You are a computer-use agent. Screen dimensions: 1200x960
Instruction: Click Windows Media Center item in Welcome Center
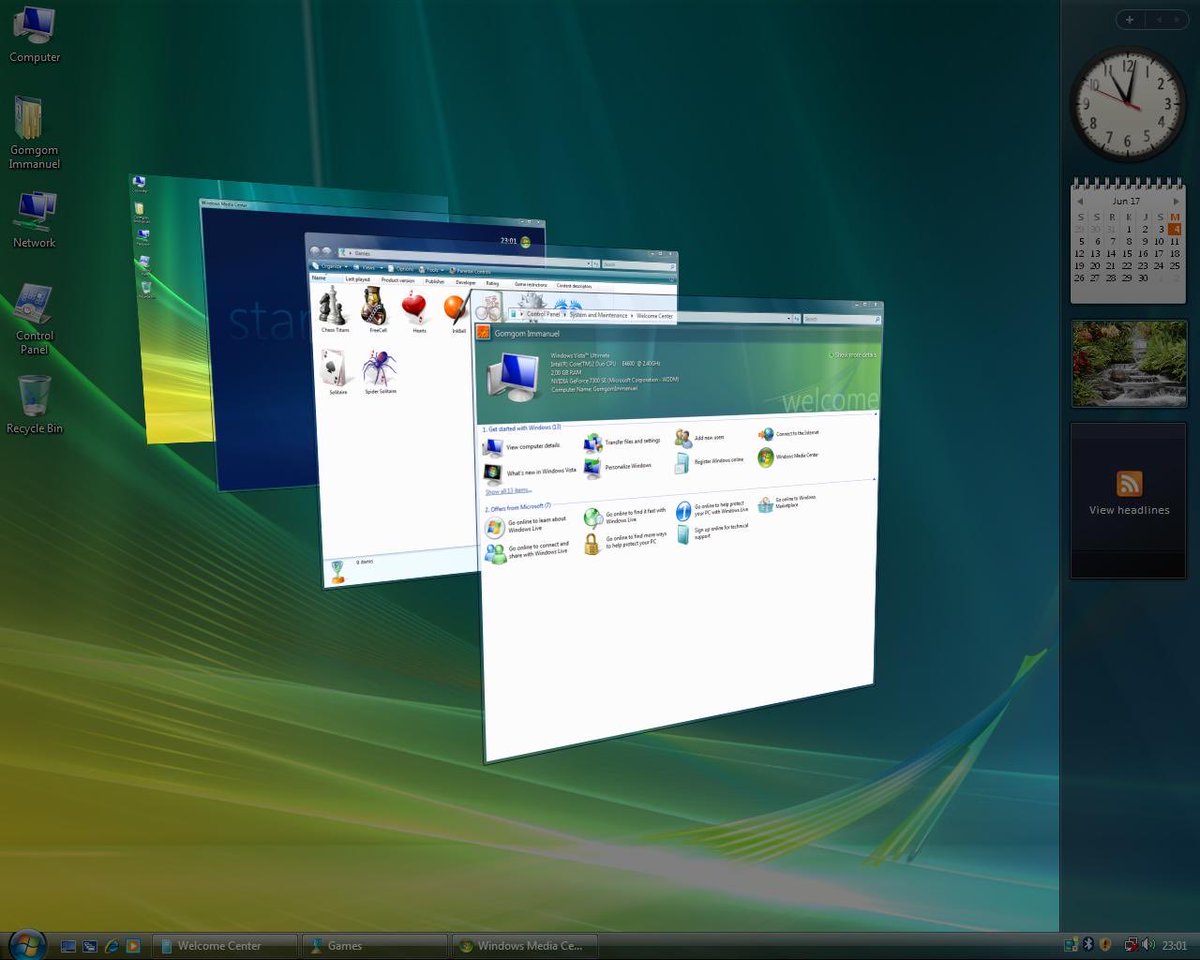coord(789,457)
